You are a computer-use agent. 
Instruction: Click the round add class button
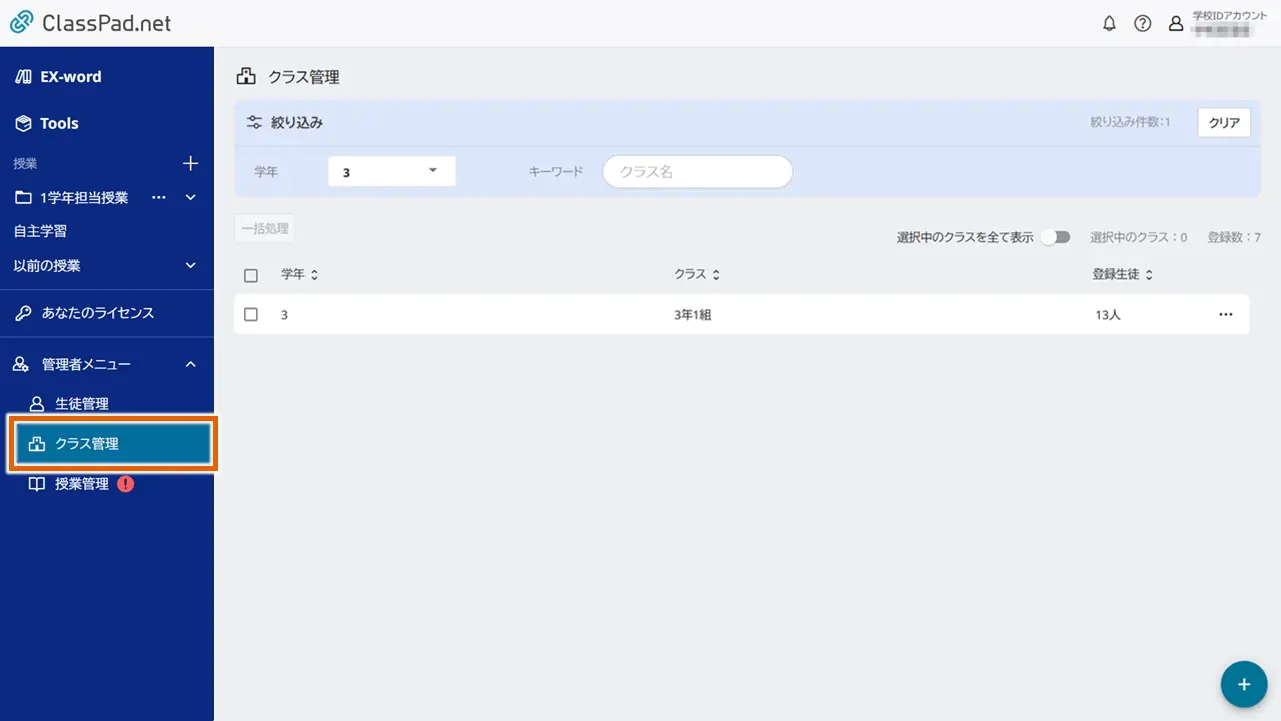(x=1244, y=685)
